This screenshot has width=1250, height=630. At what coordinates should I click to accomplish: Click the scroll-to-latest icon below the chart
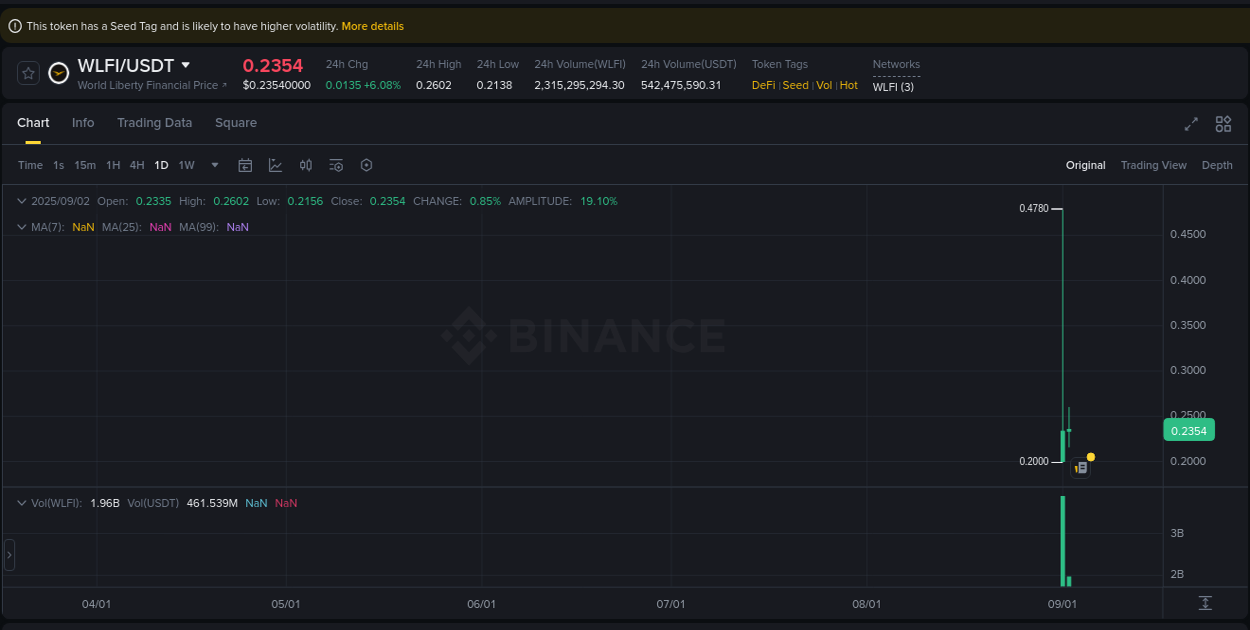(1207, 604)
